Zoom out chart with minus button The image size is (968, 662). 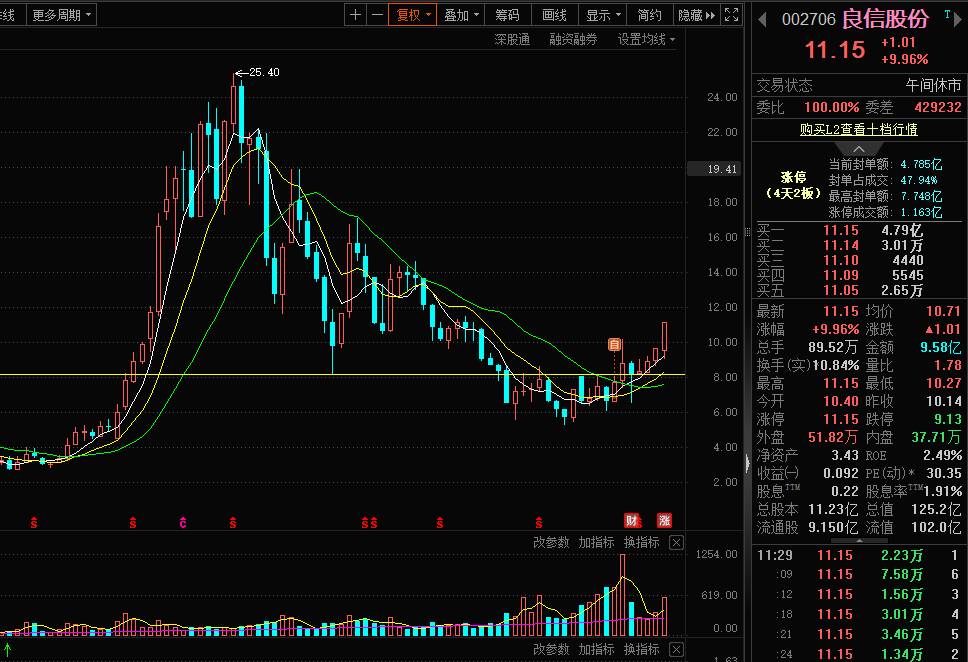[377, 15]
